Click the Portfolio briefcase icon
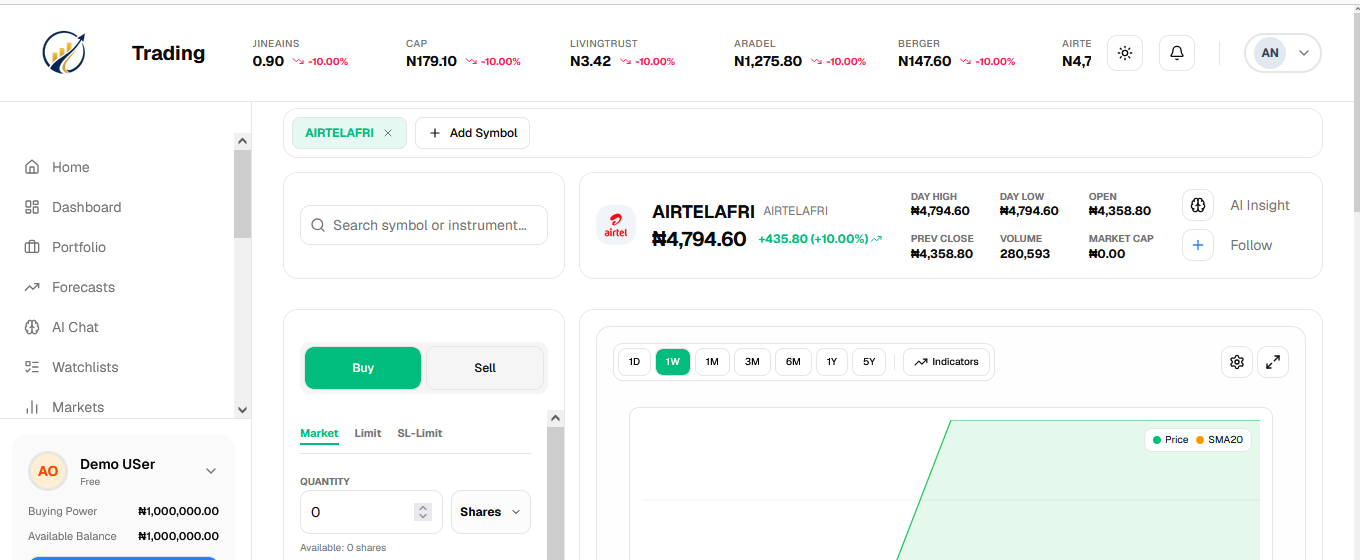Screen dimensions: 1360x560 tap(32, 247)
